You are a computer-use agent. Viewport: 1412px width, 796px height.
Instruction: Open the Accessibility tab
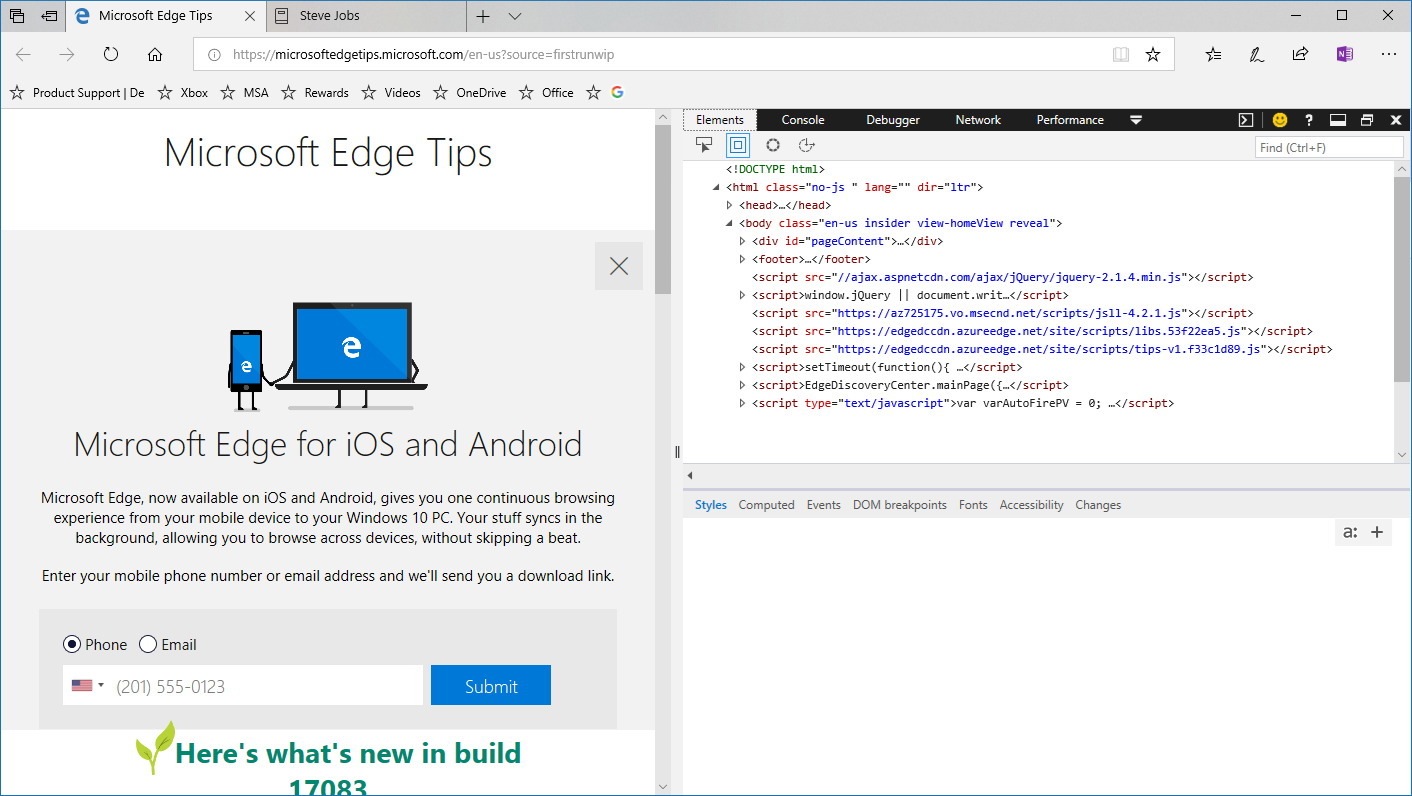[x=1031, y=505]
